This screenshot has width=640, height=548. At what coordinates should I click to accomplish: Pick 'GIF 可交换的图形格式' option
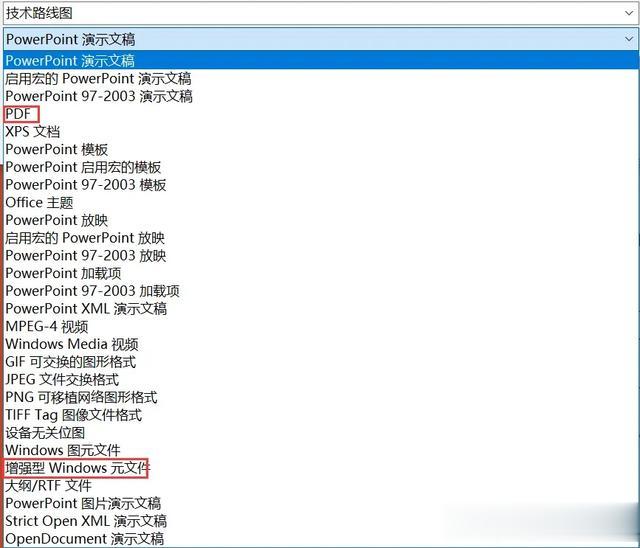pyautogui.click(x=321, y=362)
